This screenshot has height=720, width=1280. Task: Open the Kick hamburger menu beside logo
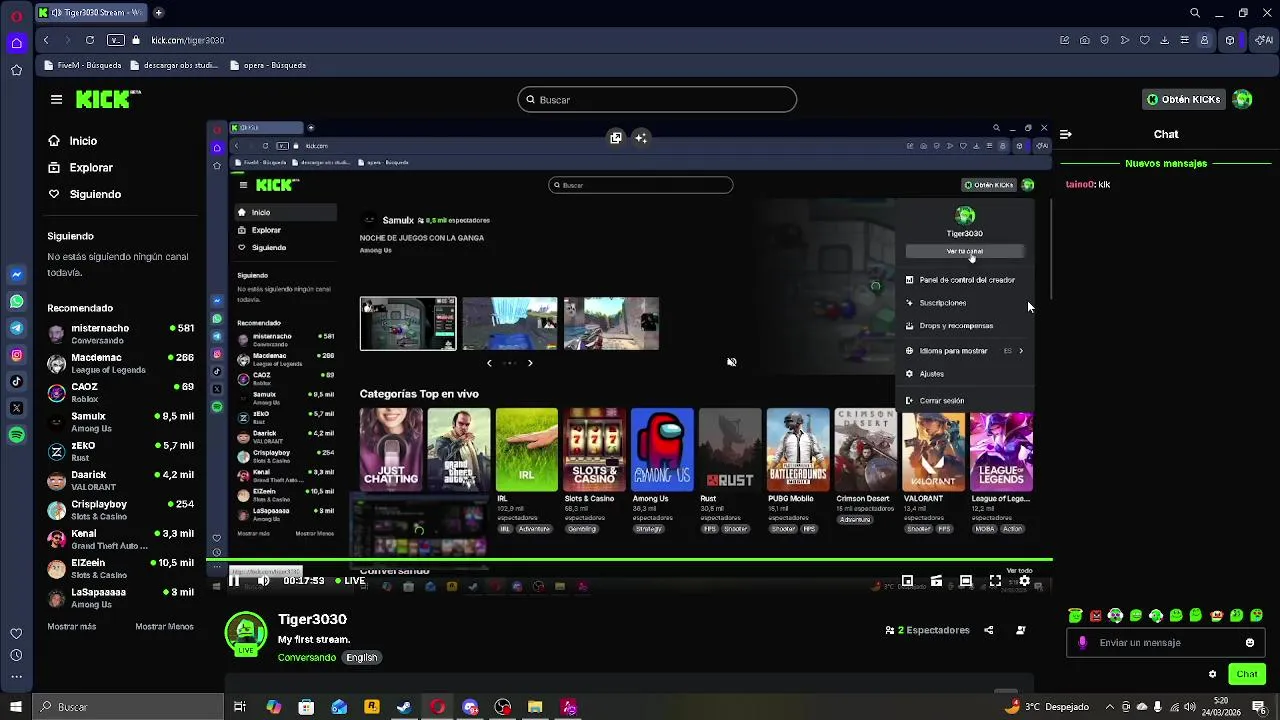tap(56, 99)
